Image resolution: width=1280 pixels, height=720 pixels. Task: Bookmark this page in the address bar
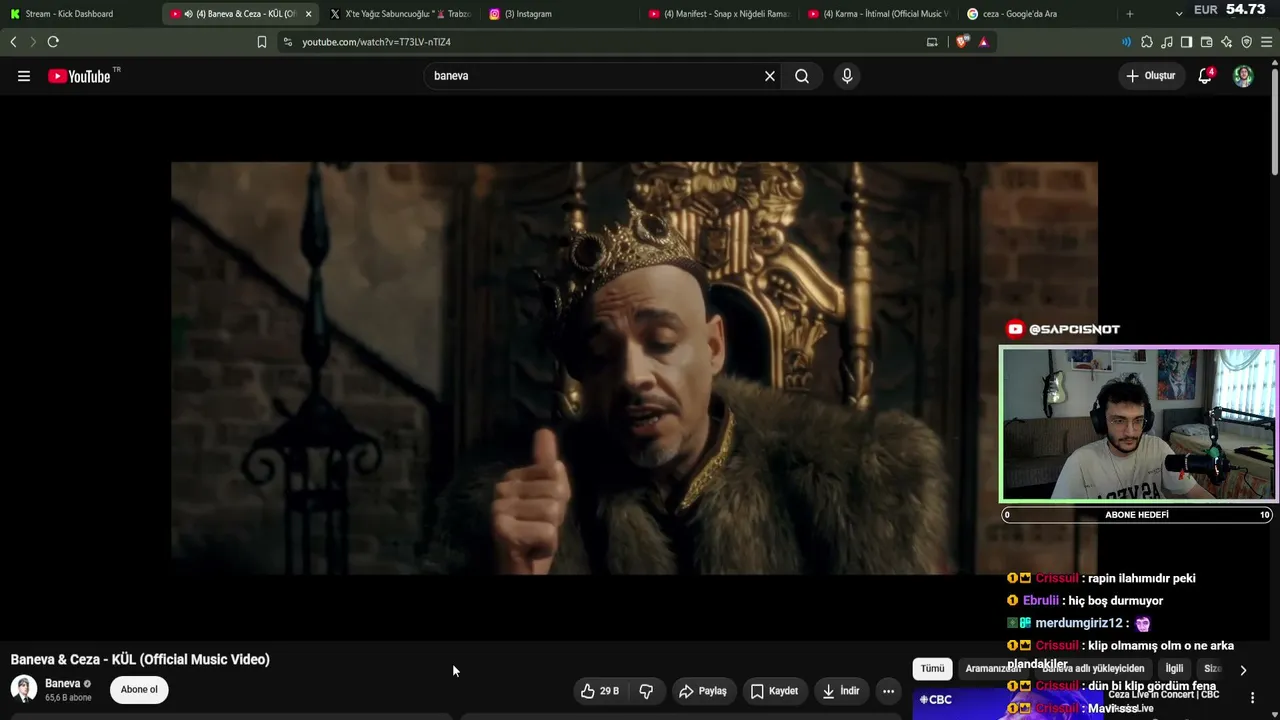[x=262, y=42]
